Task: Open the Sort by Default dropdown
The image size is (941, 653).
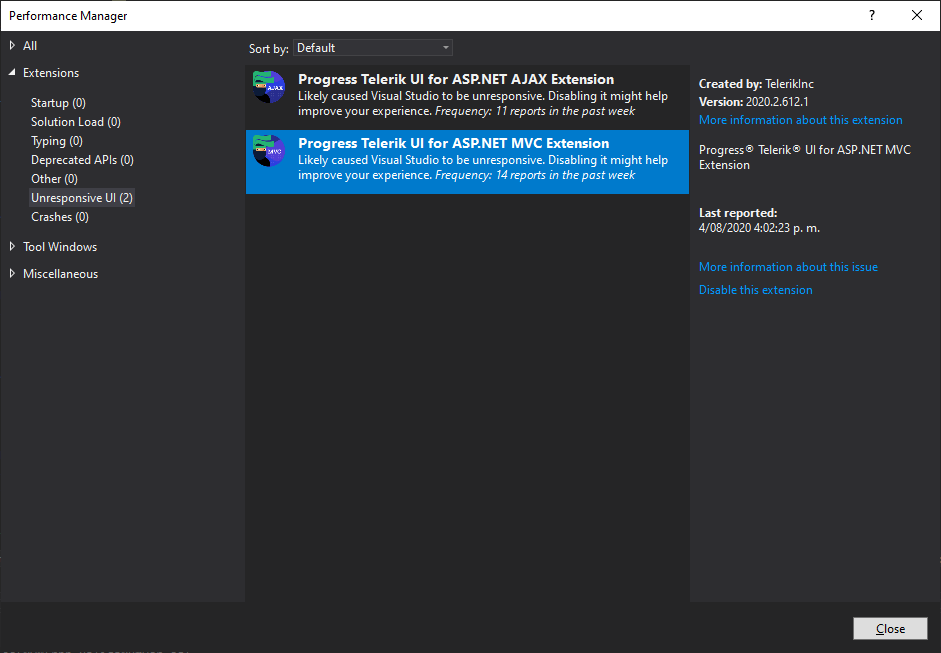Action: click(373, 48)
